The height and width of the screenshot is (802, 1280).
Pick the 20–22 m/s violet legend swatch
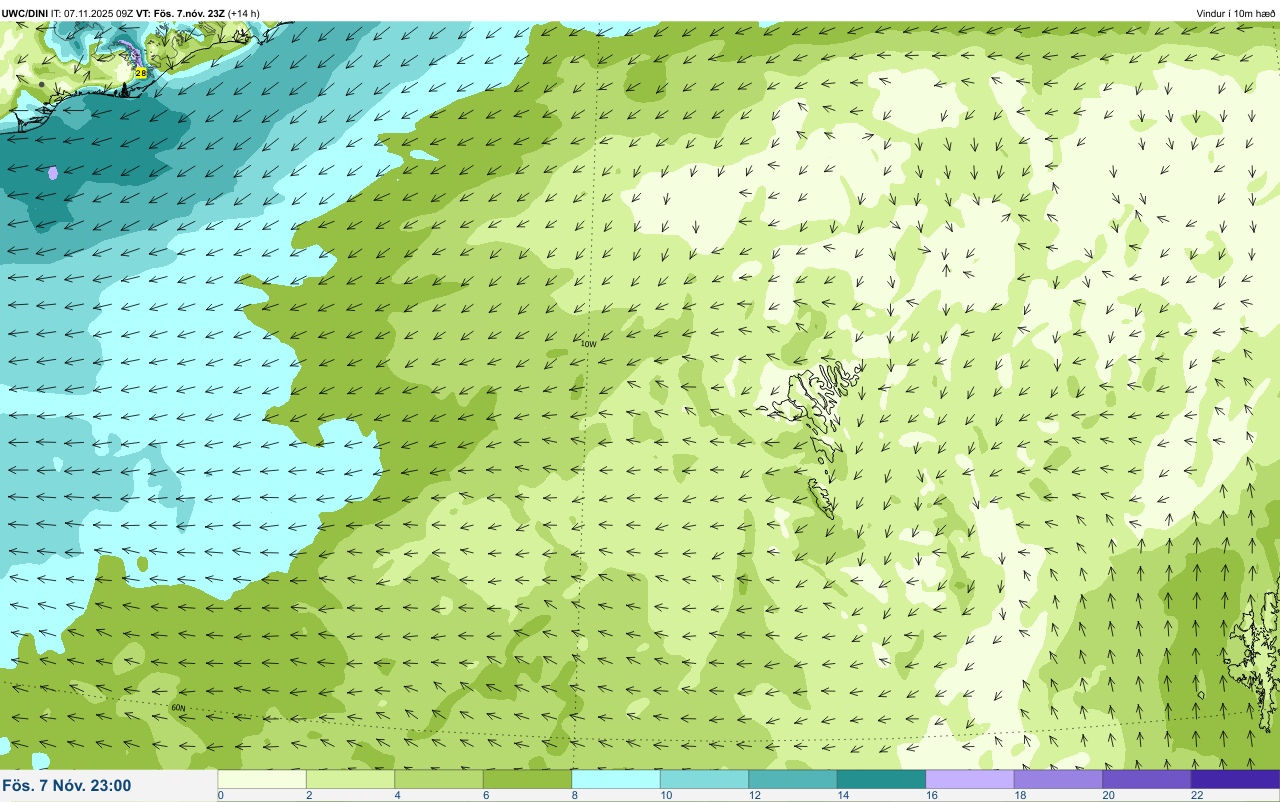click(x=1147, y=779)
